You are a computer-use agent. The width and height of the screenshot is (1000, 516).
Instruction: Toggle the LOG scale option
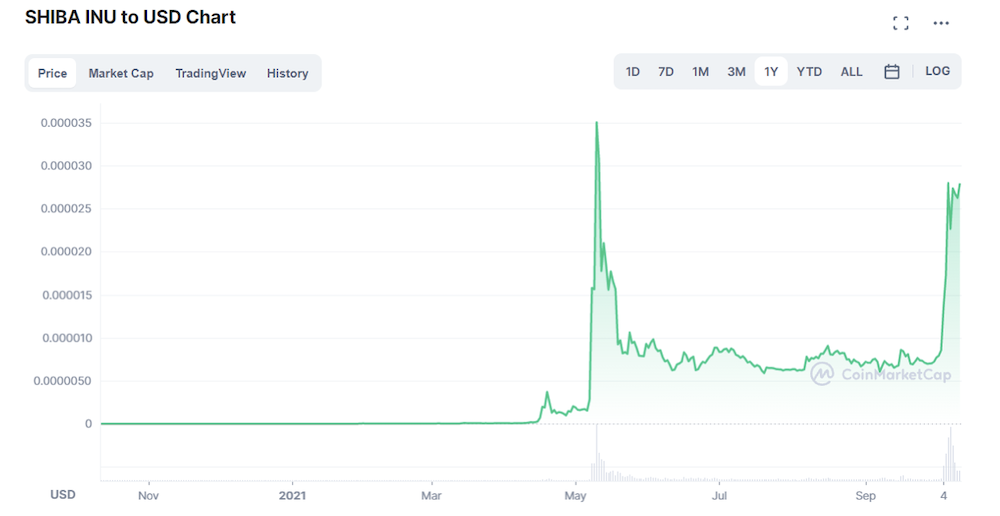[x=938, y=71]
